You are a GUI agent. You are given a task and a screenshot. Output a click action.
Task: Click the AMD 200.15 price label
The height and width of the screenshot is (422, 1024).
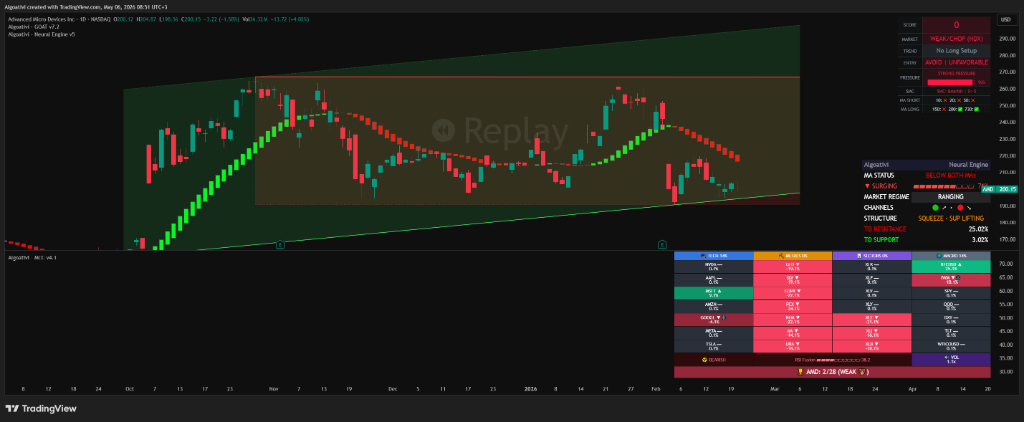(1000, 189)
